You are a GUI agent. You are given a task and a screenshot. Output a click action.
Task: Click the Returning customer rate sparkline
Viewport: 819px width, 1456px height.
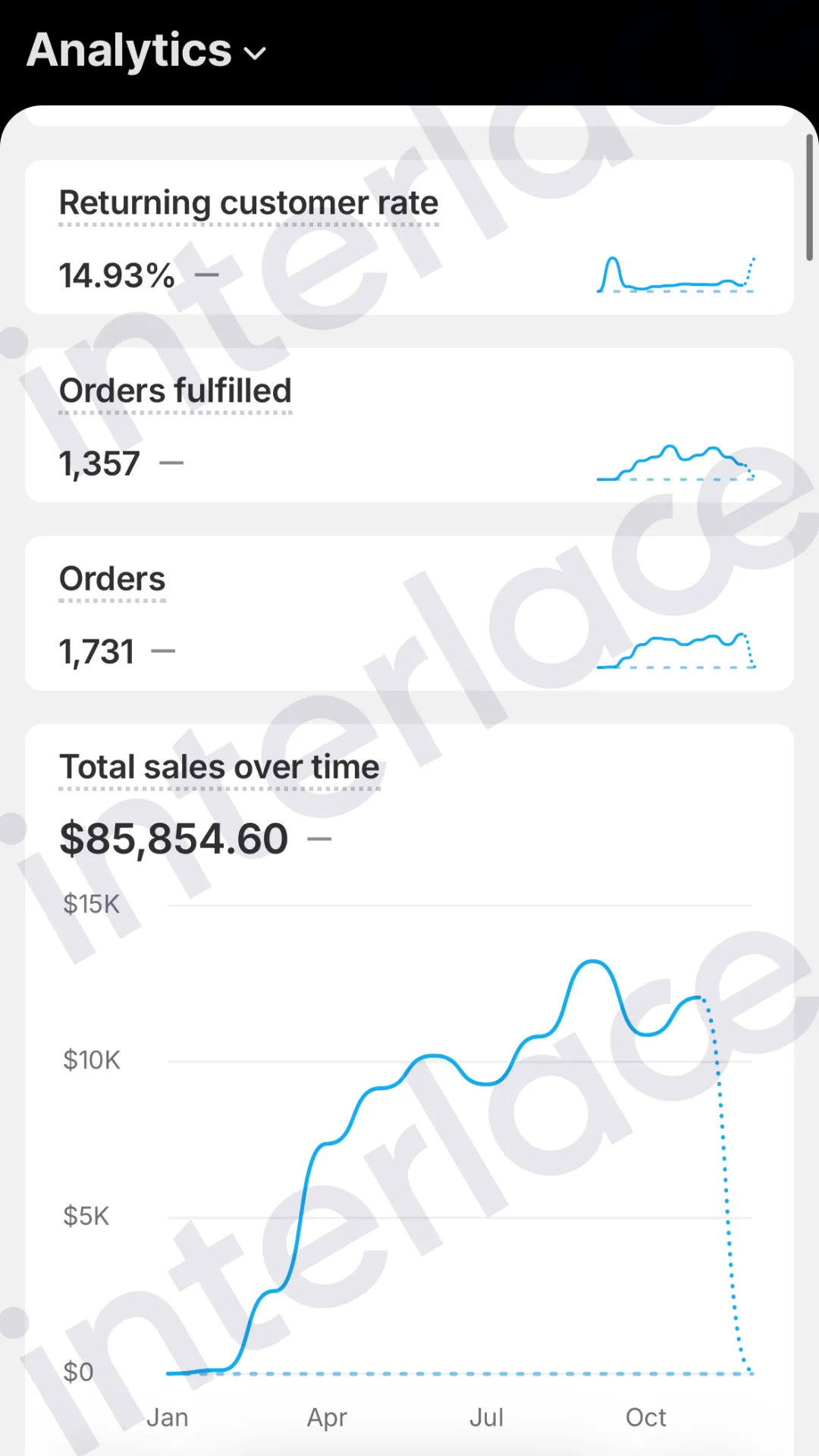pos(676,275)
